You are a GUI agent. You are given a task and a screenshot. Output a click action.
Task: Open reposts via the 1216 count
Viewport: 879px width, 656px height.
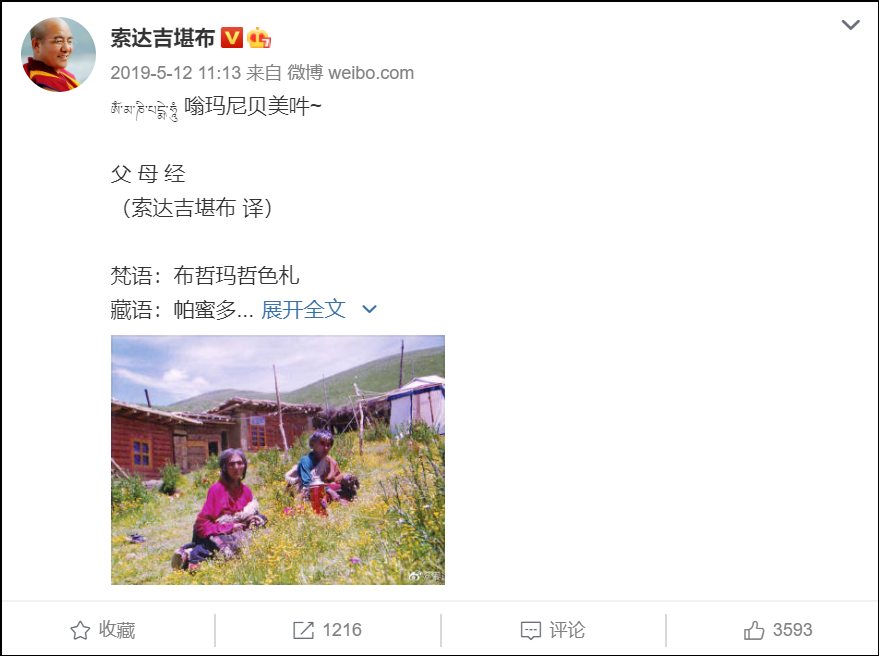(x=342, y=630)
